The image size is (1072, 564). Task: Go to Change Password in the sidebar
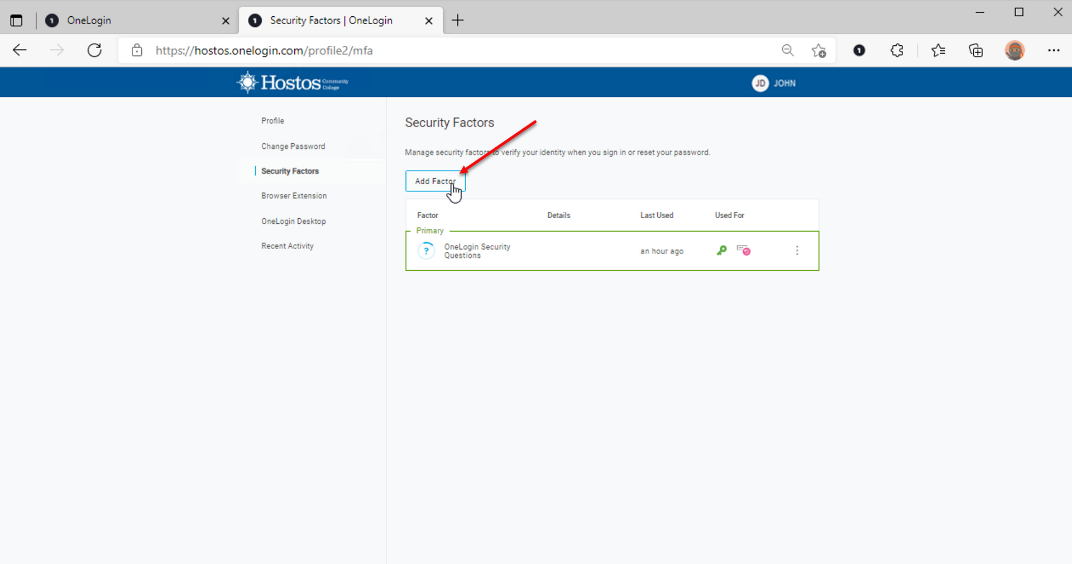(293, 146)
